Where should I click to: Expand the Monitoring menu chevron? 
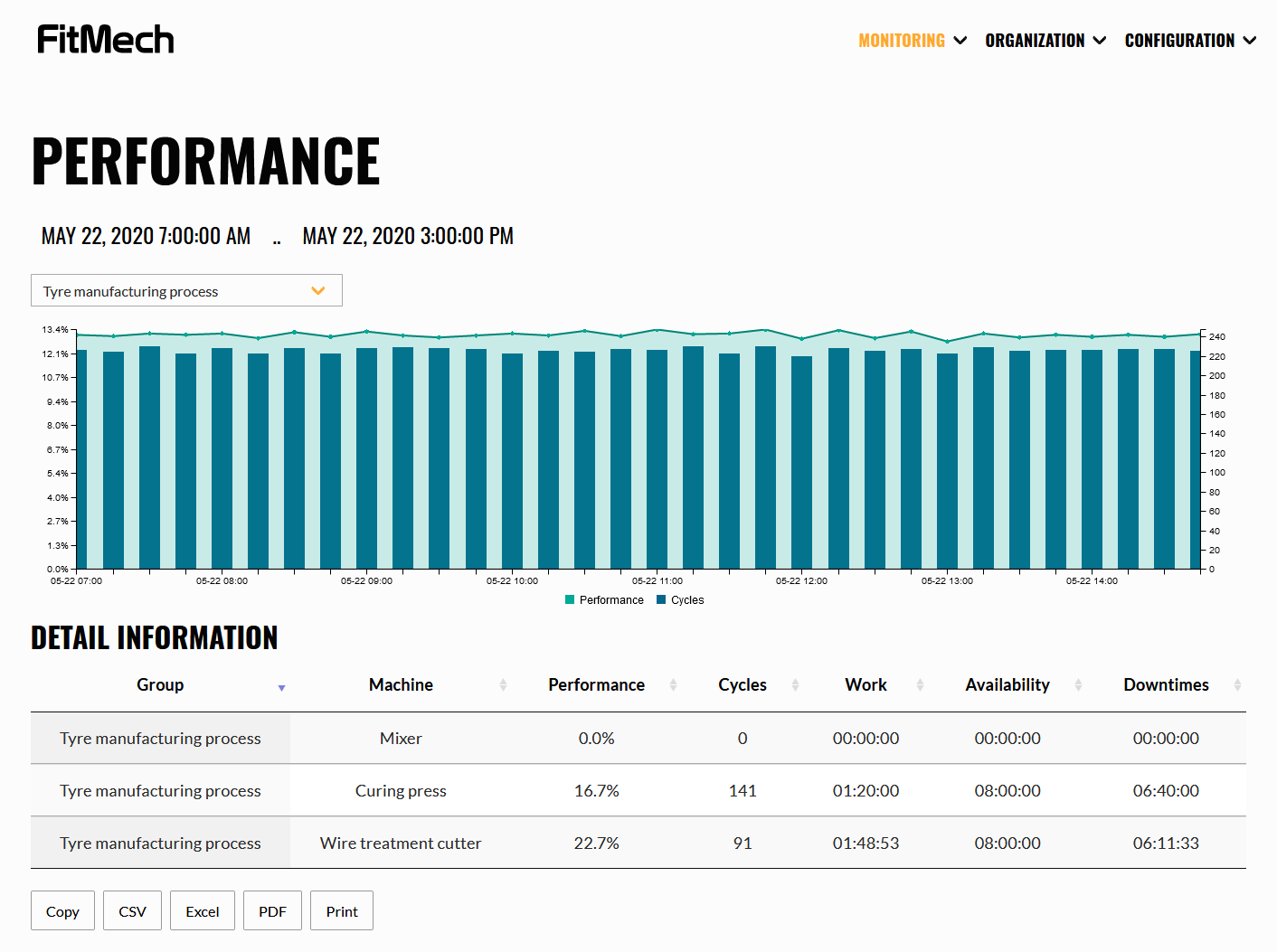pyautogui.click(x=960, y=41)
